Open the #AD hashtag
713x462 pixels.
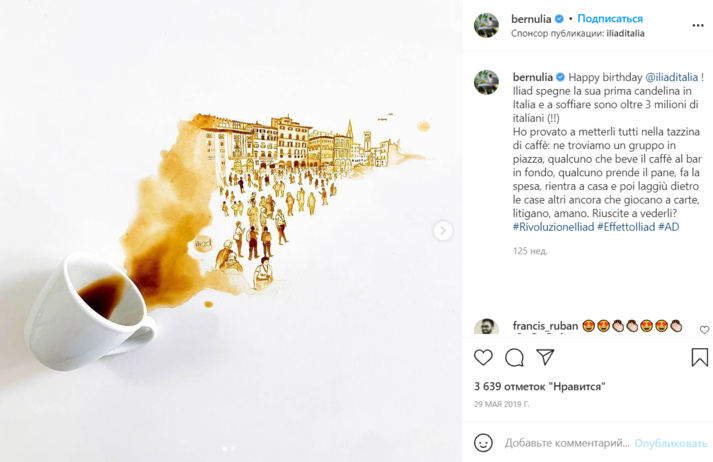[668, 227]
